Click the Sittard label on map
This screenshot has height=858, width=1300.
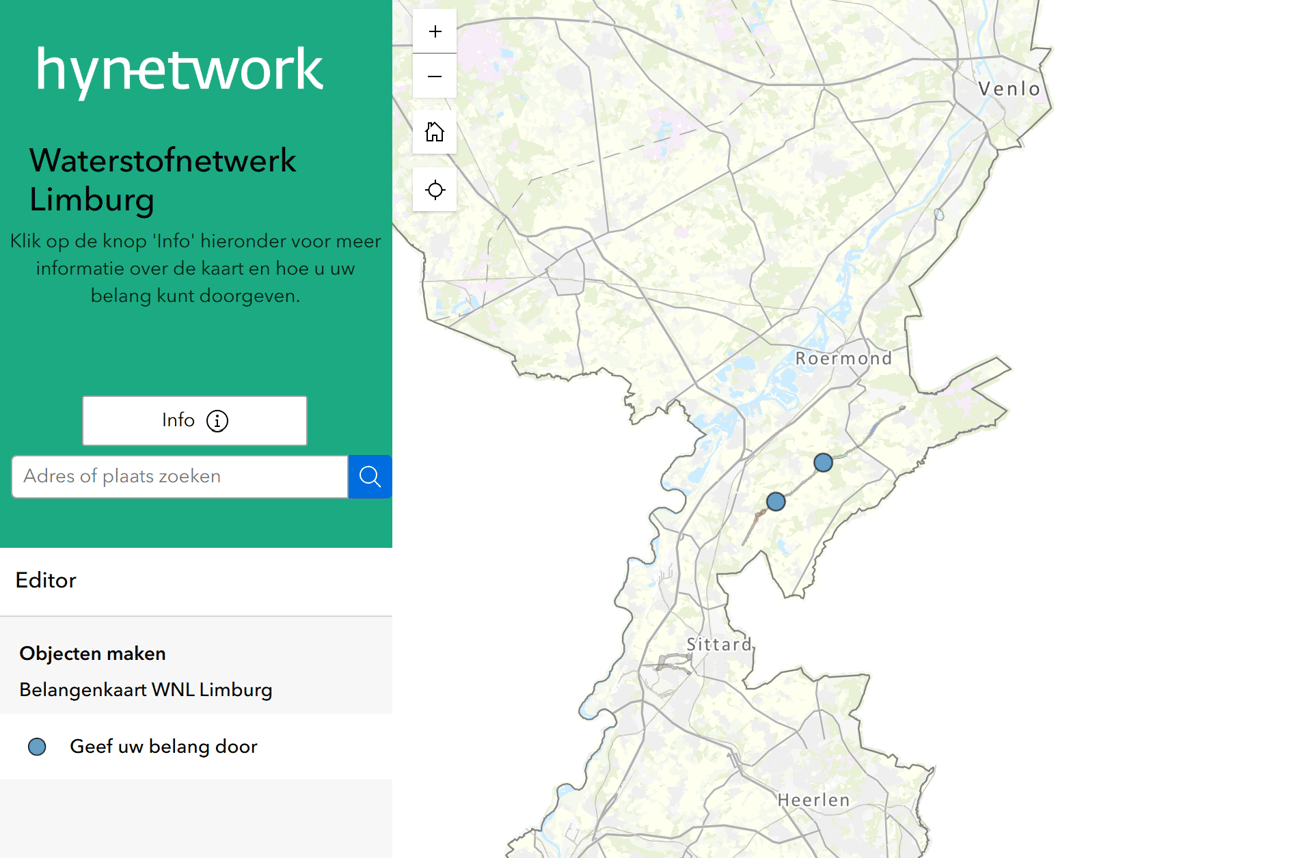tap(719, 644)
